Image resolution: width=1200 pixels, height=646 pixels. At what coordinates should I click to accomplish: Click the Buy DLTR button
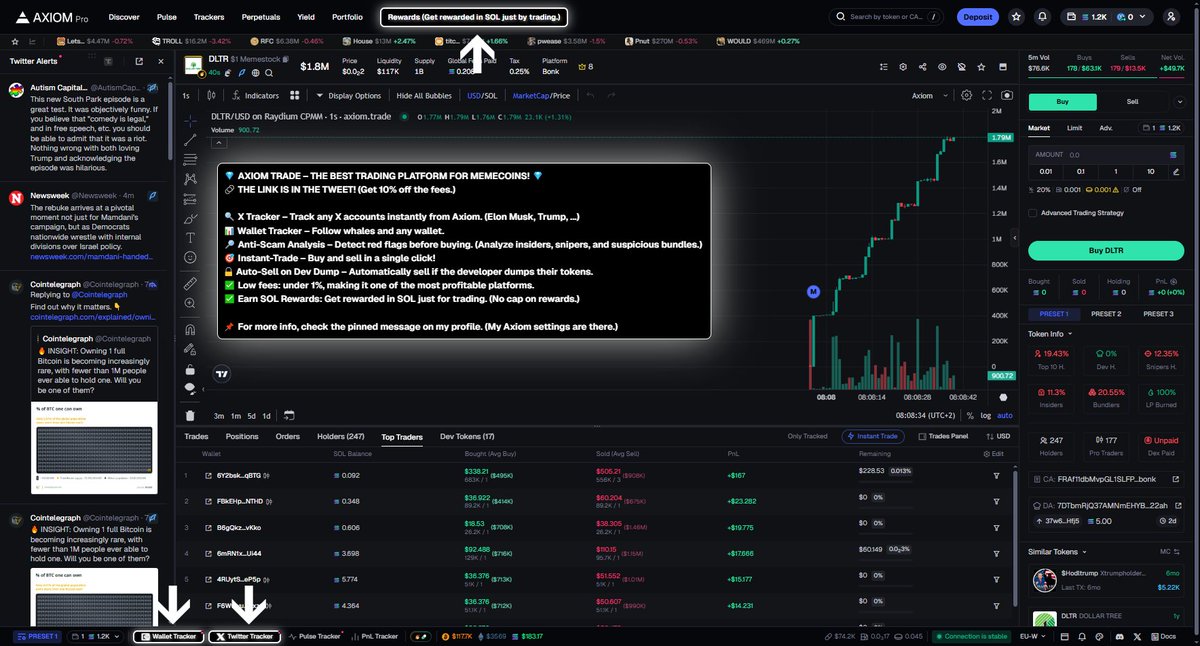(1105, 250)
